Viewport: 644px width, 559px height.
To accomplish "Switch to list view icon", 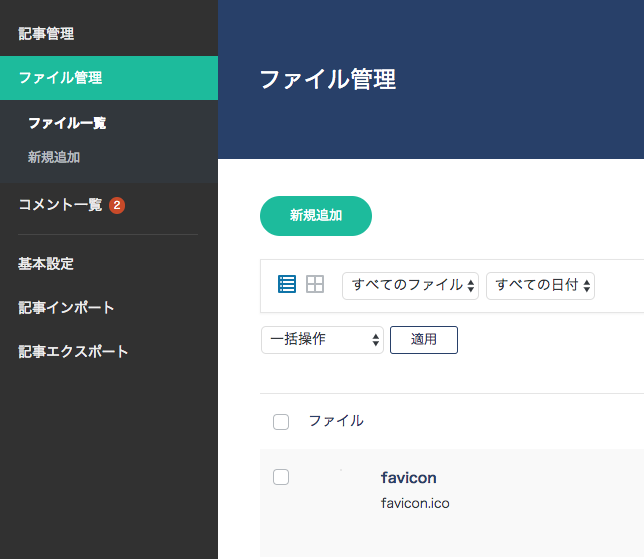I will 287,284.
